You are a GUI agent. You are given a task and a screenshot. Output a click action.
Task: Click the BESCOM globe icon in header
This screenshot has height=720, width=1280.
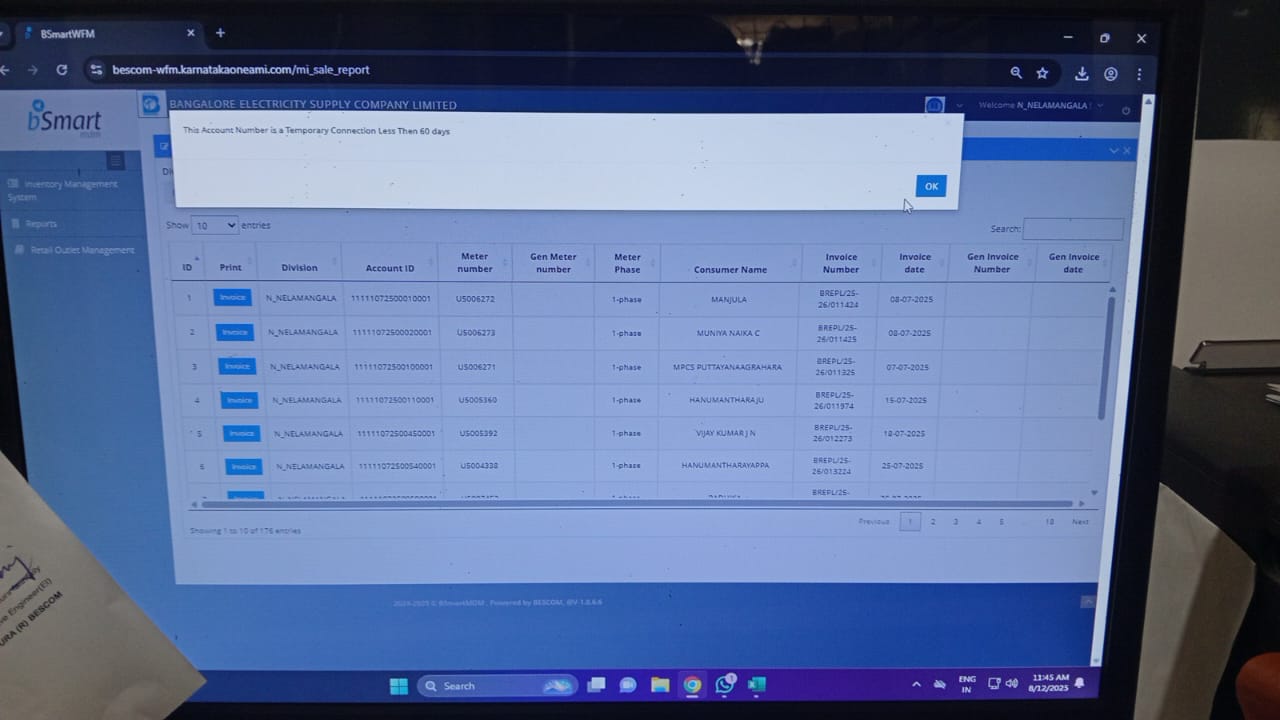(x=150, y=104)
